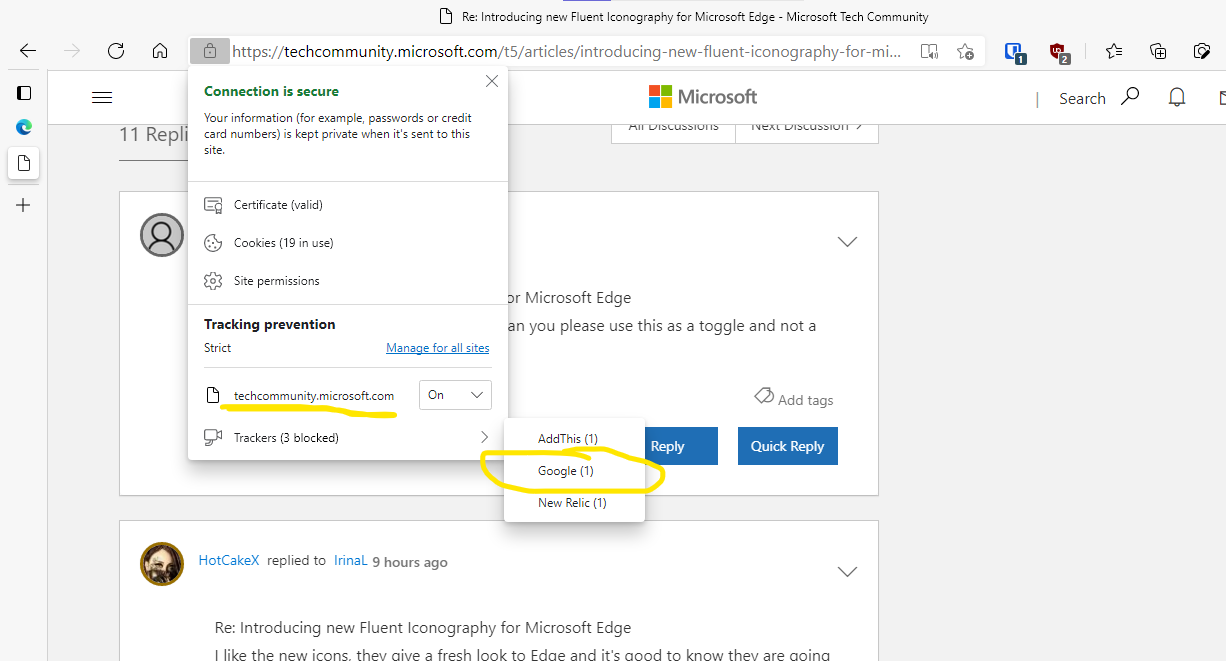The height and width of the screenshot is (661, 1226).
Task: Click the default user avatar on first reply
Action: point(162,235)
